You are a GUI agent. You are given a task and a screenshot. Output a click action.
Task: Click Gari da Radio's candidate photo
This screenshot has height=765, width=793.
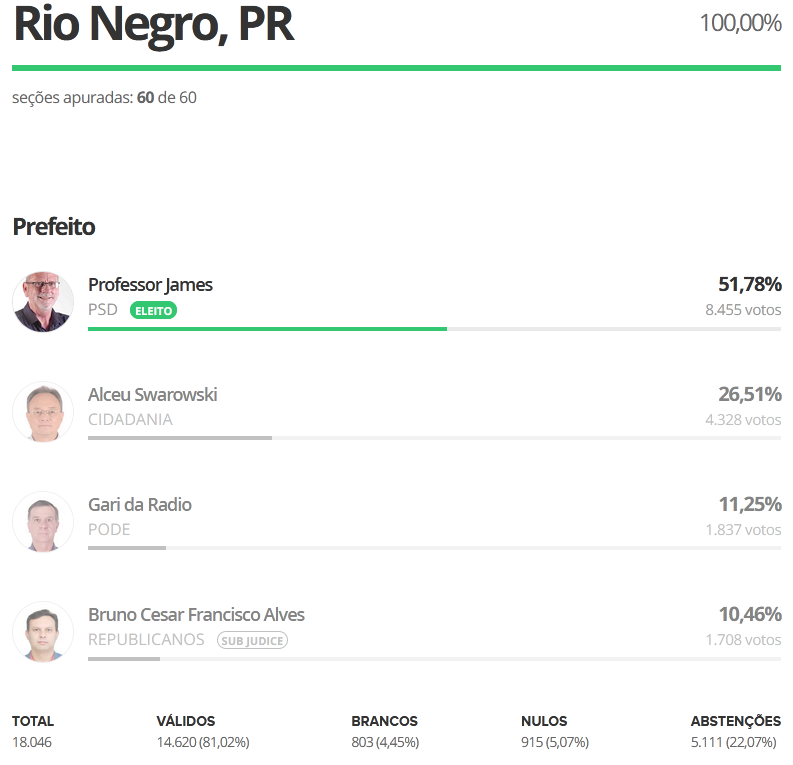[x=43, y=521]
